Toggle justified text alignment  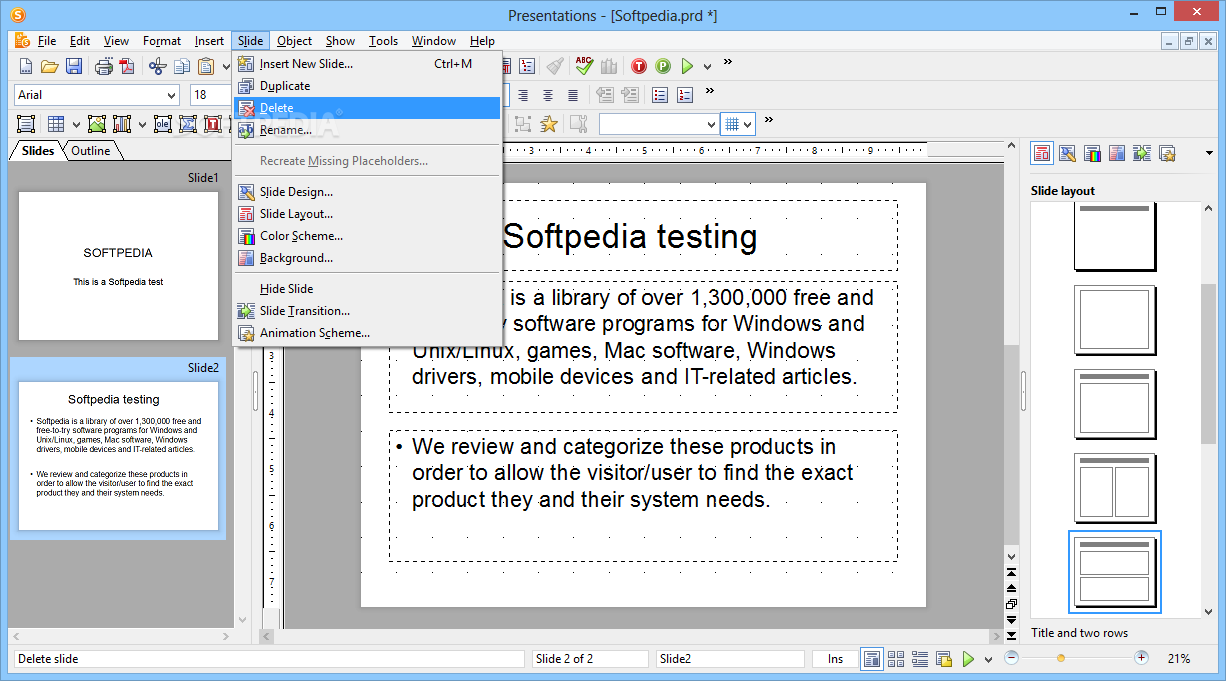coord(573,95)
